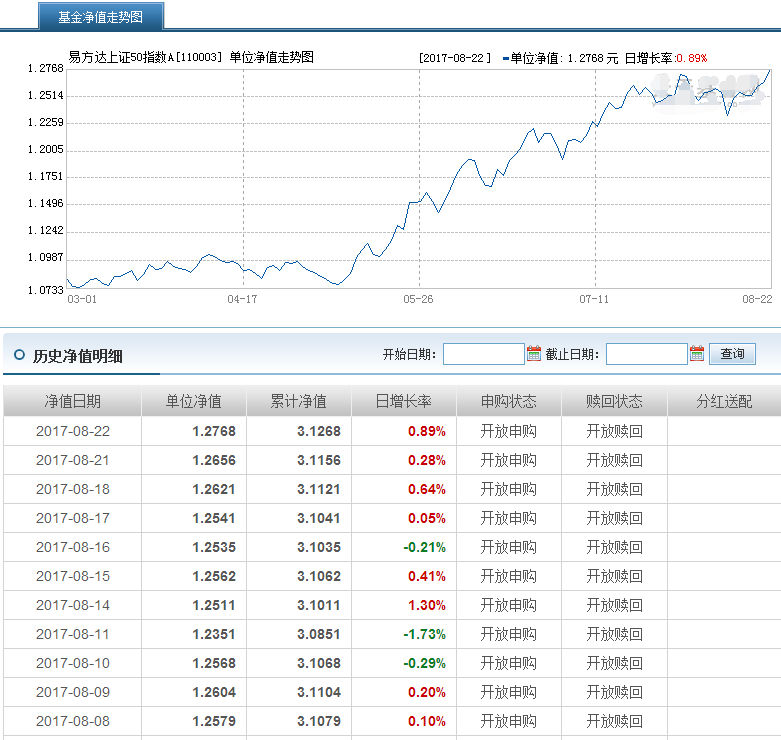Click cumulative net value 3.1079
This screenshot has height=740, width=781.
[319, 721]
